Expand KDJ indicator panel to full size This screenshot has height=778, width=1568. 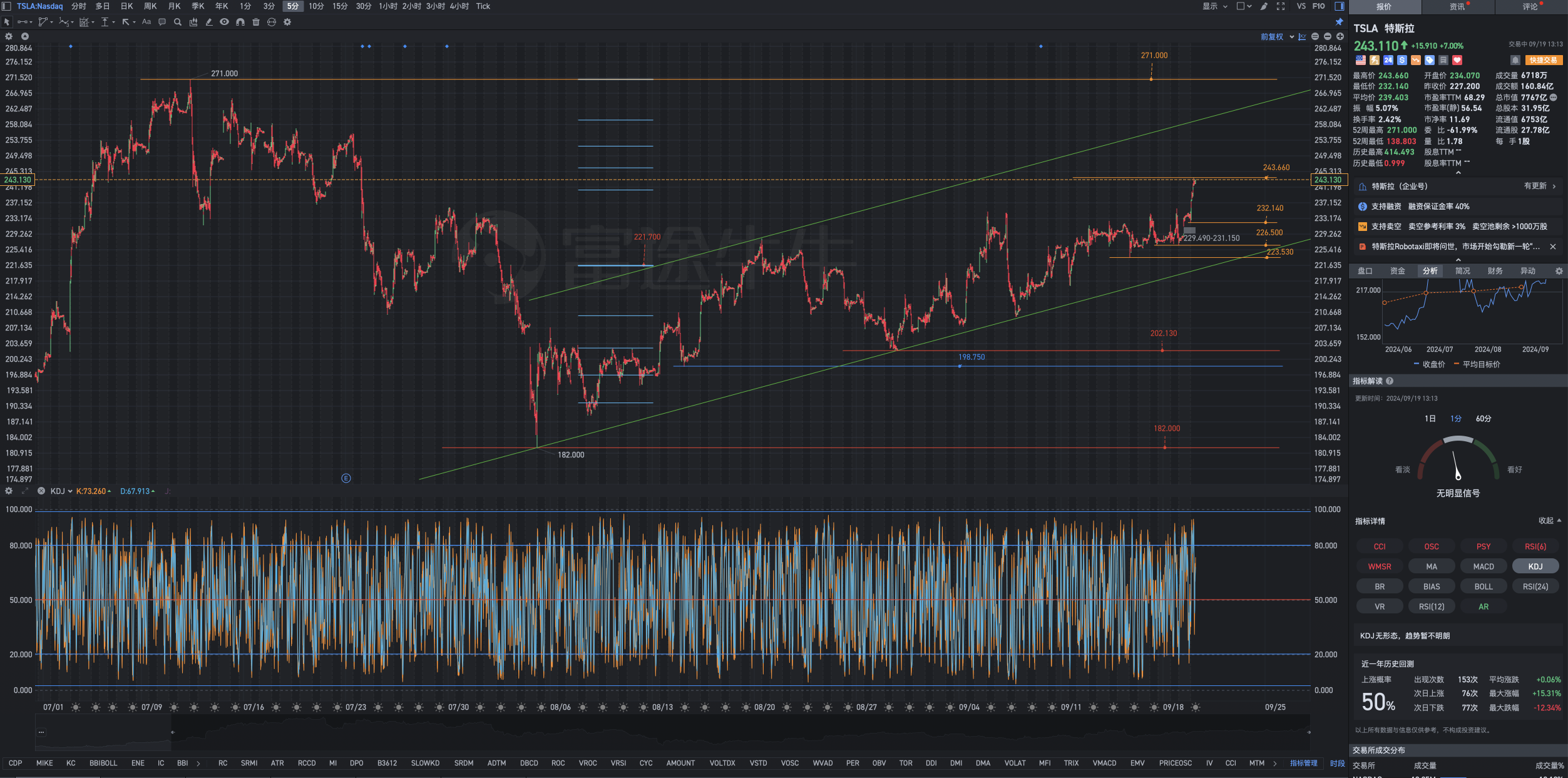[x=25, y=491]
